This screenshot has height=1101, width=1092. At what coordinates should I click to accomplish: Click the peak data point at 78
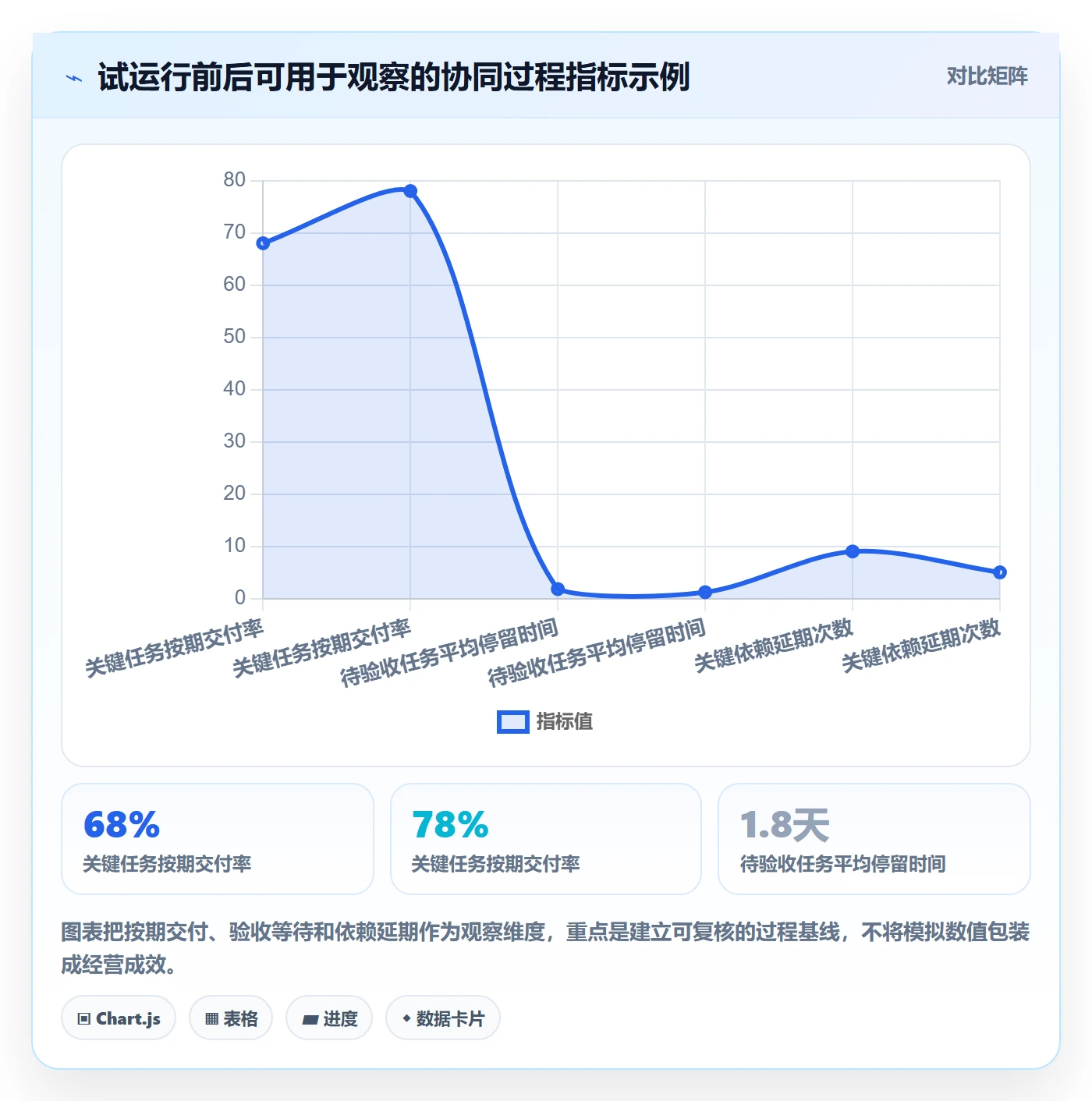pyautogui.click(x=410, y=191)
